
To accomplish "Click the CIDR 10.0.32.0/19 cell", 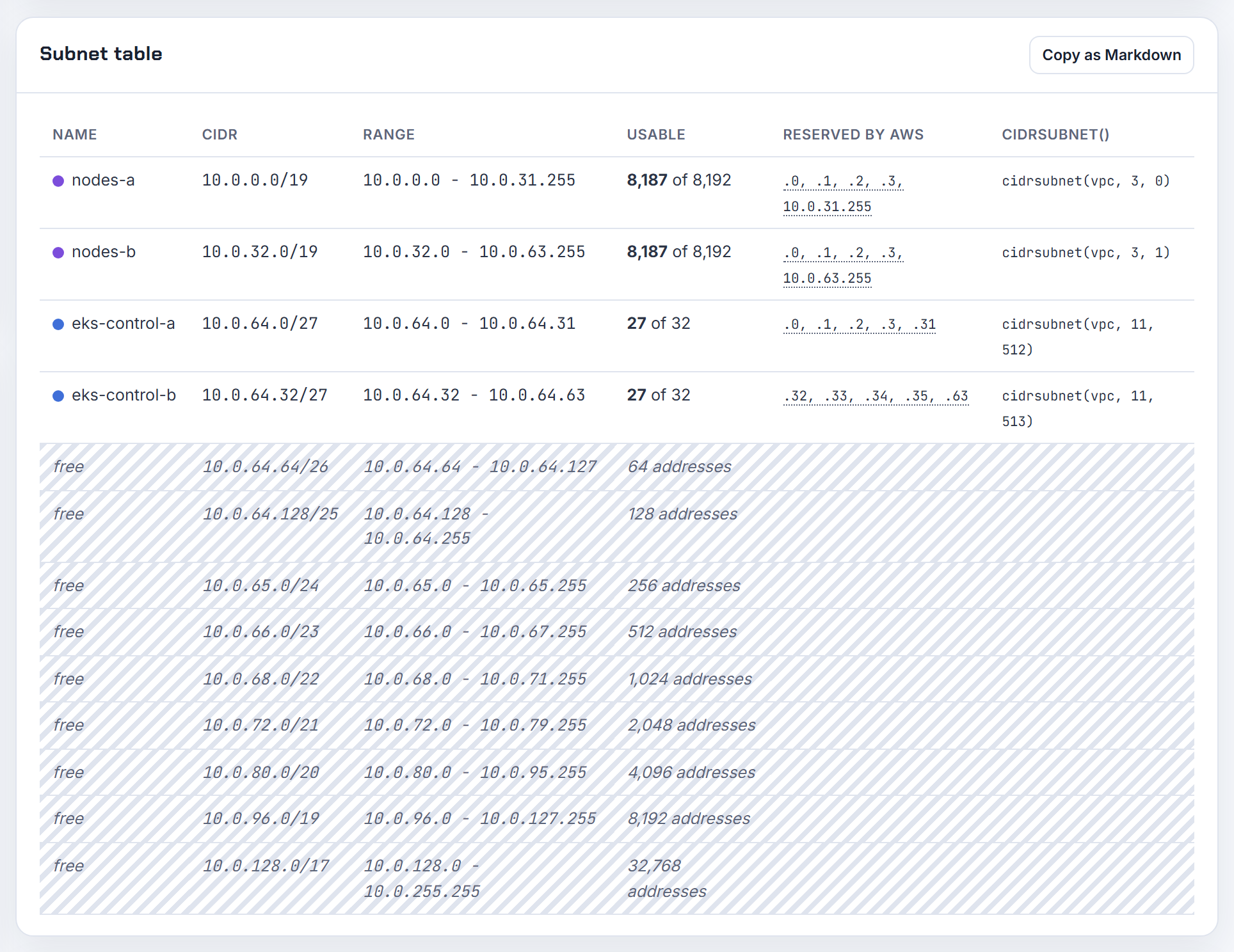I will 260,252.
